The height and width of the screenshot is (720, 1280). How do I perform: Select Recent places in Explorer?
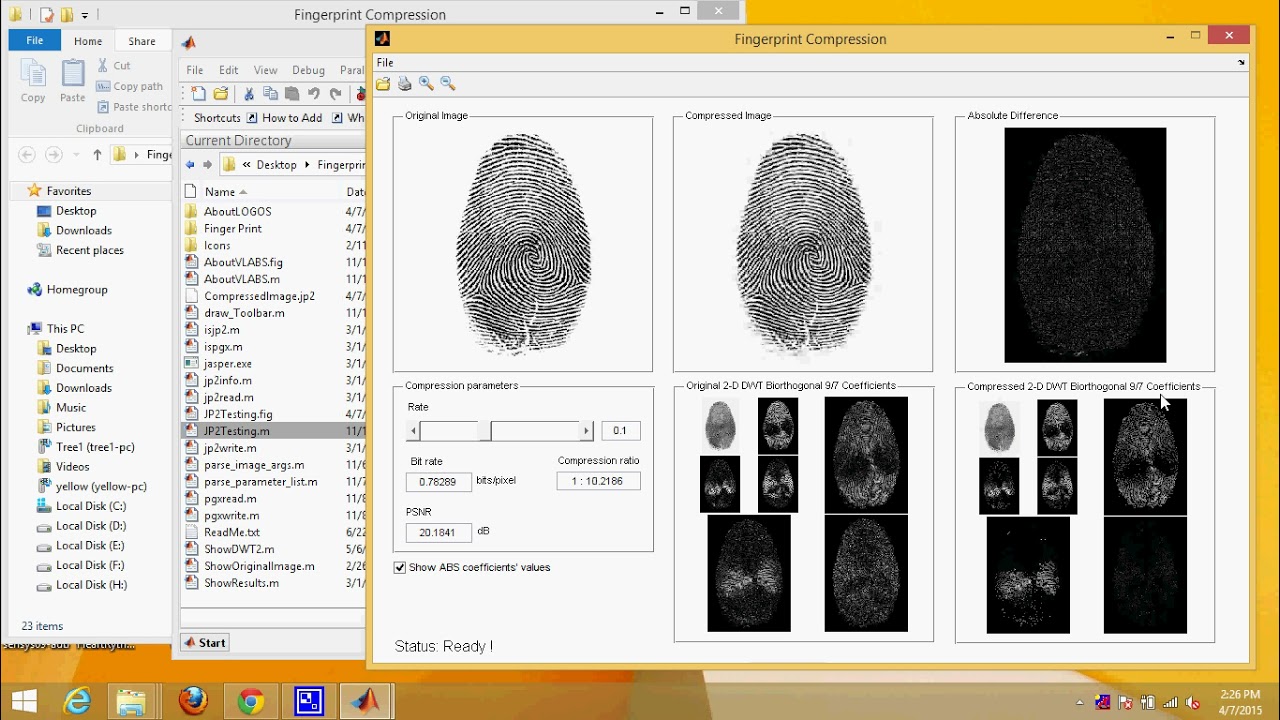point(90,250)
